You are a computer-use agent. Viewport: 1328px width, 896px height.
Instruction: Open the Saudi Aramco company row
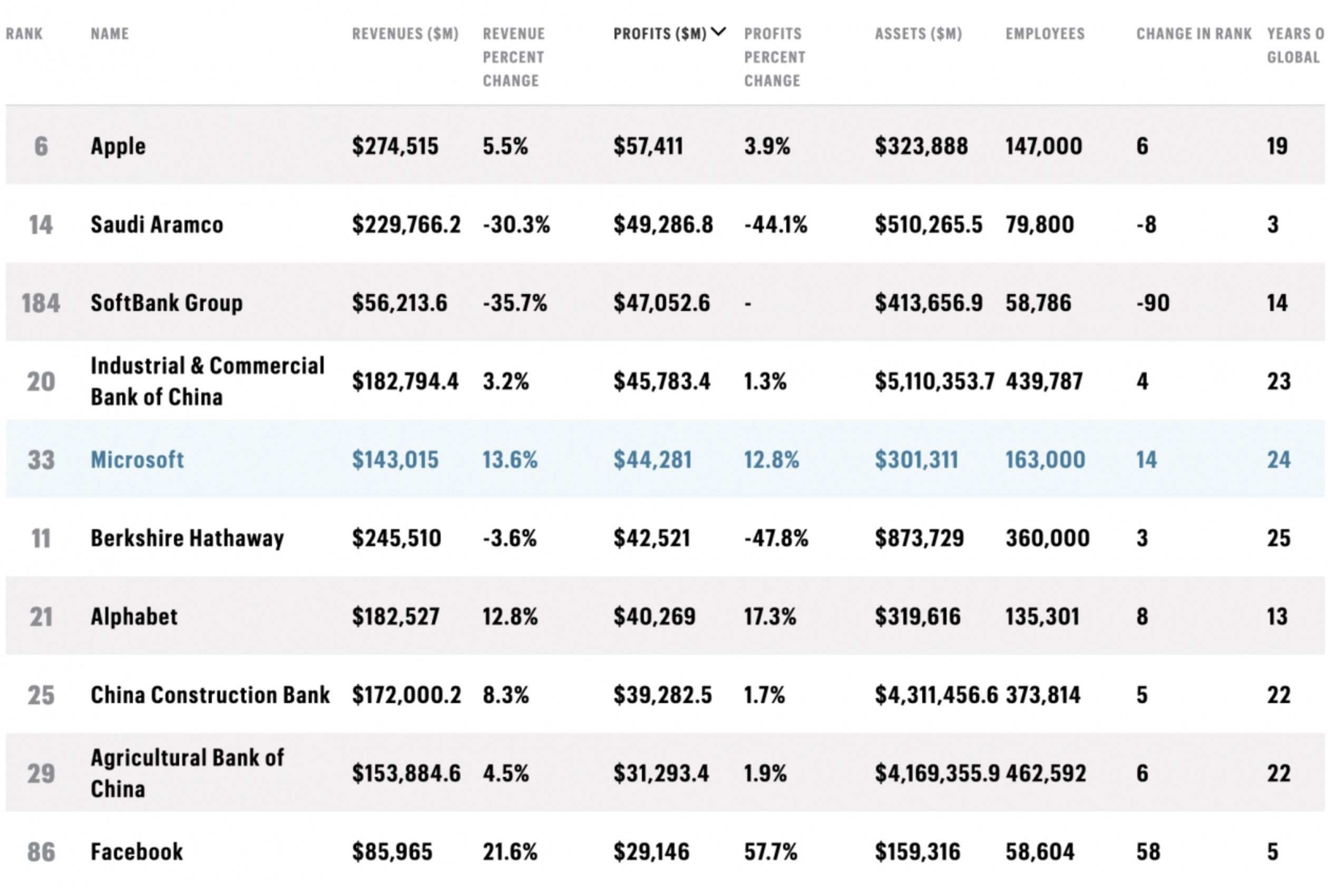point(157,225)
